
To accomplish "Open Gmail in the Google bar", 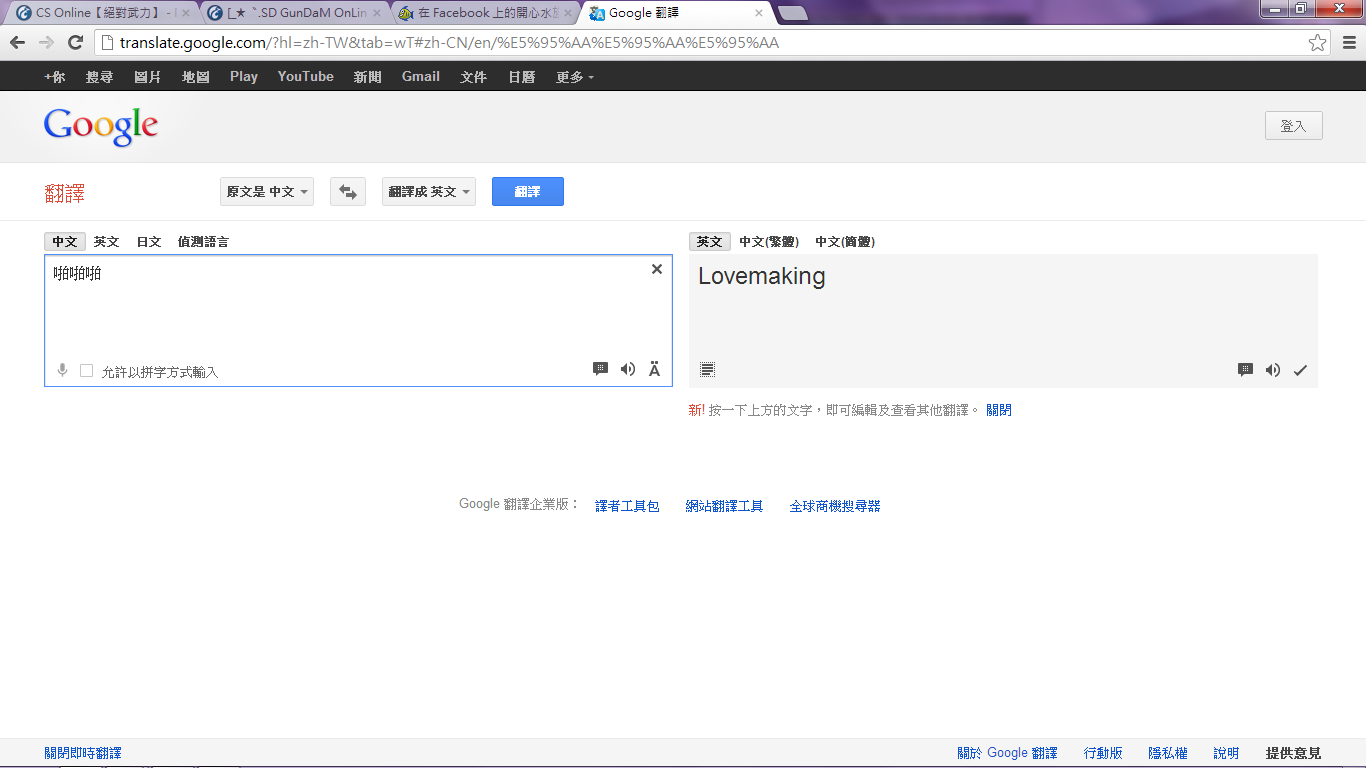I will [421, 77].
